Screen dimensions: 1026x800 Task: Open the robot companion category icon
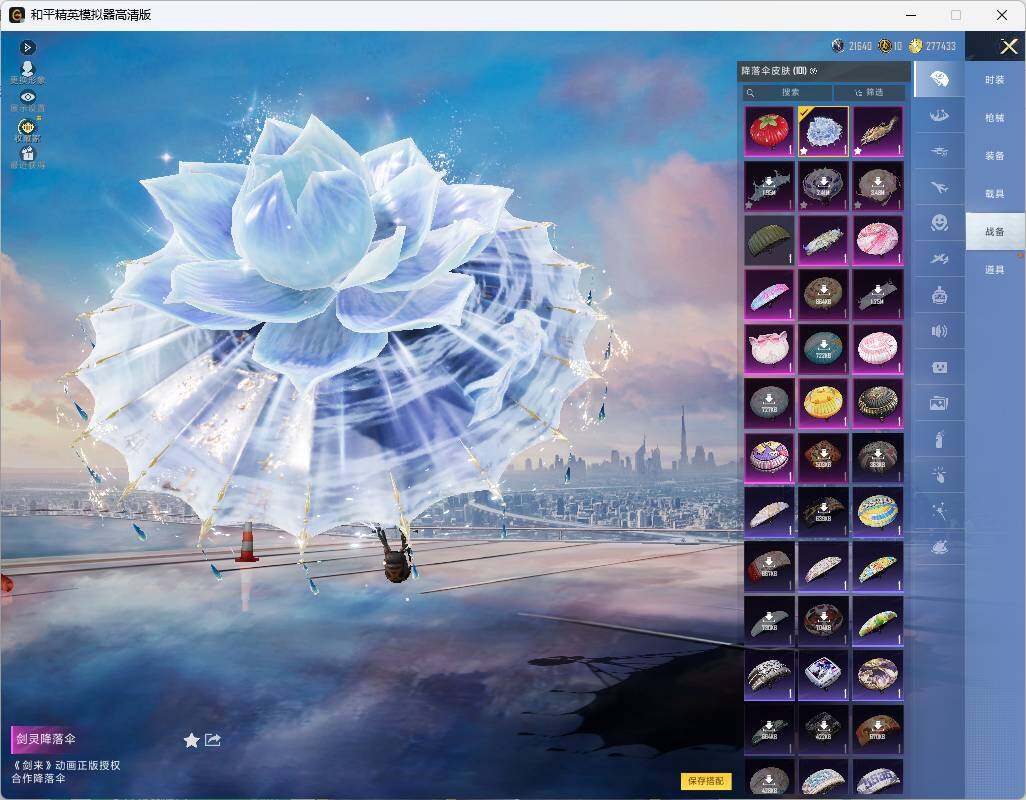pyautogui.click(x=939, y=295)
